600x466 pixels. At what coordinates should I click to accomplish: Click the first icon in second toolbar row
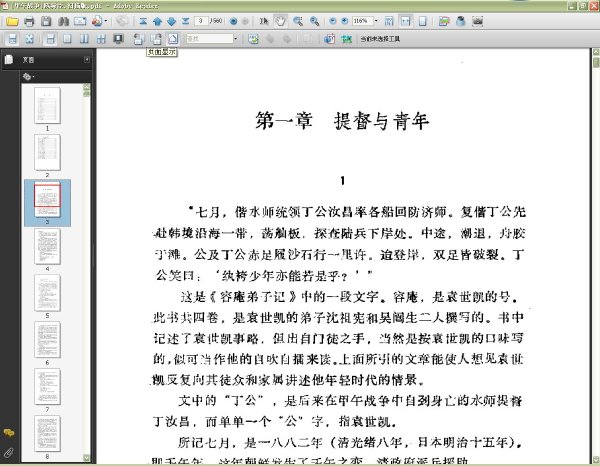click(x=13, y=39)
